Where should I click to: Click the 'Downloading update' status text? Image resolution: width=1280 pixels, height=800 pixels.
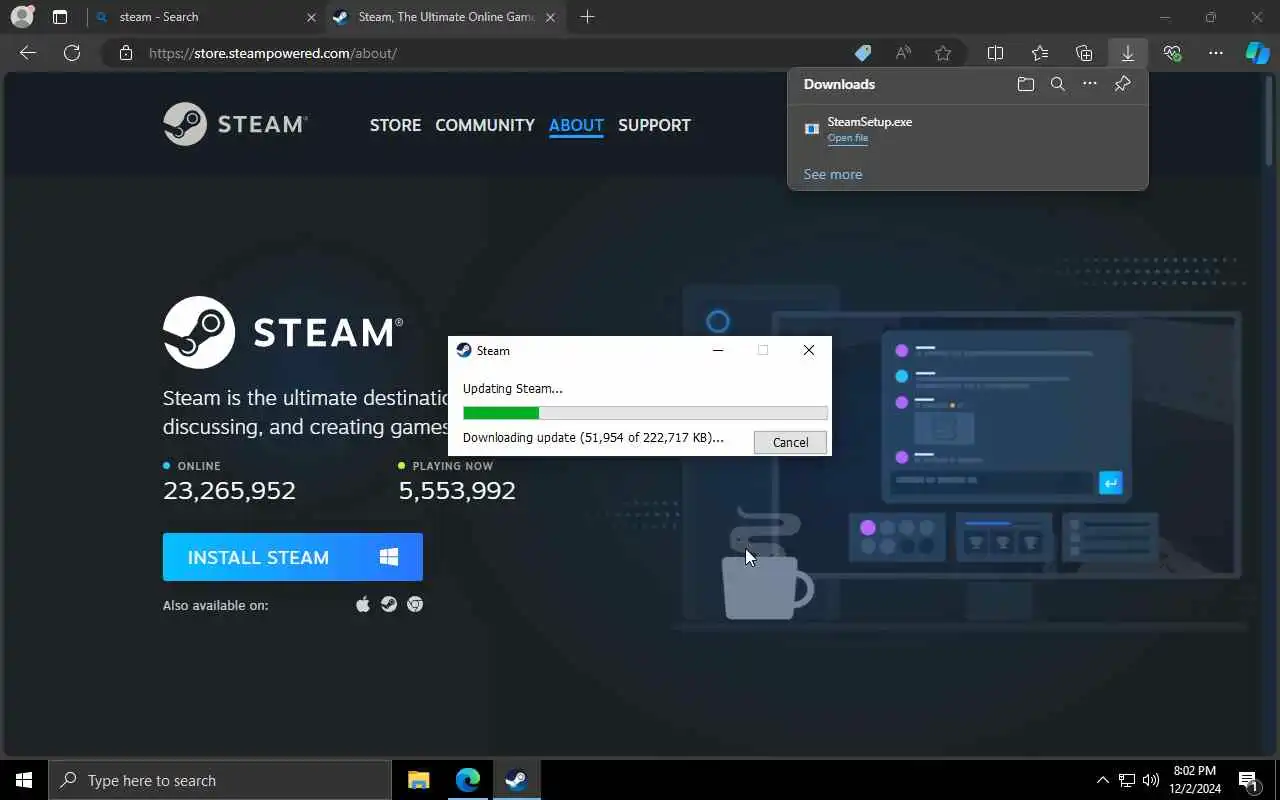click(x=593, y=438)
